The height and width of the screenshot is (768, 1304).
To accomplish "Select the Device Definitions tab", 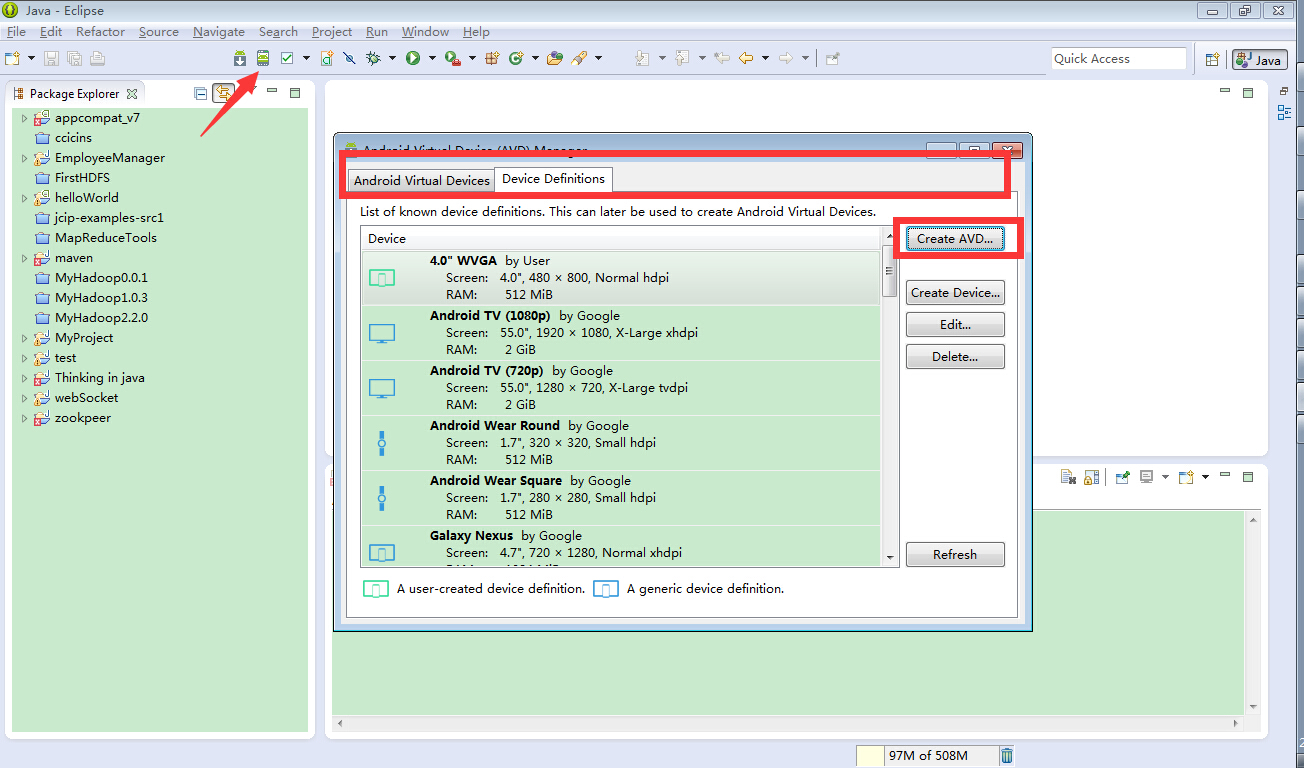I will [553, 179].
